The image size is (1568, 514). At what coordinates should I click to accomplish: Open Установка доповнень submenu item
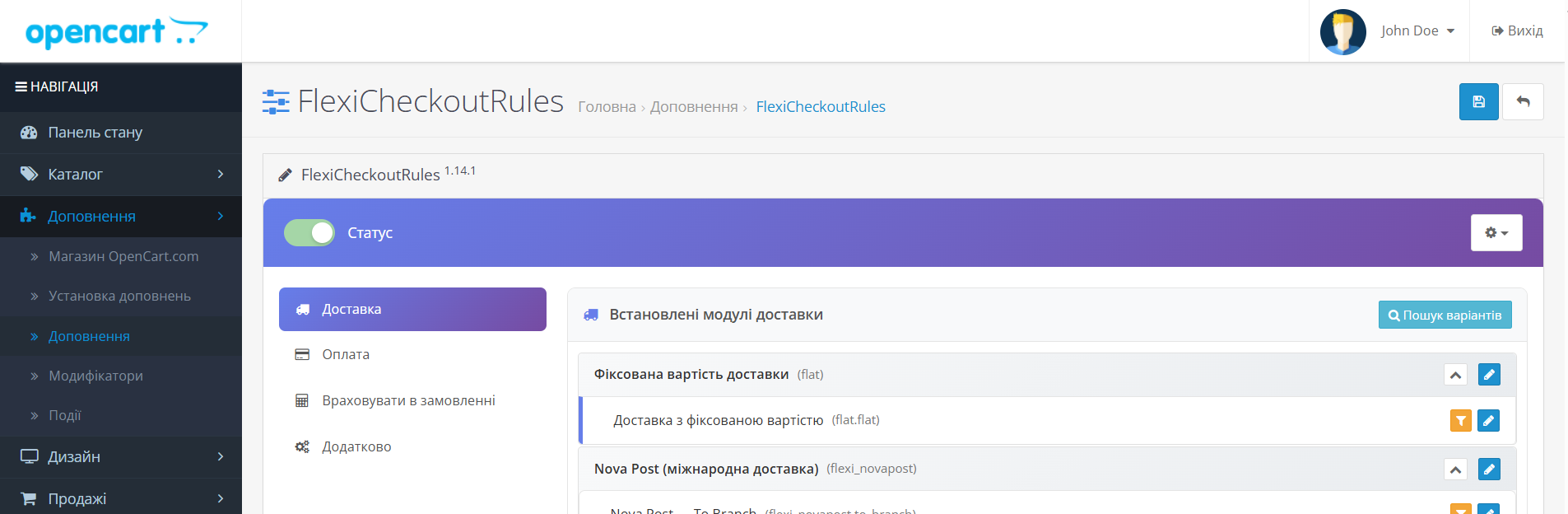pyautogui.click(x=121, y=296)
